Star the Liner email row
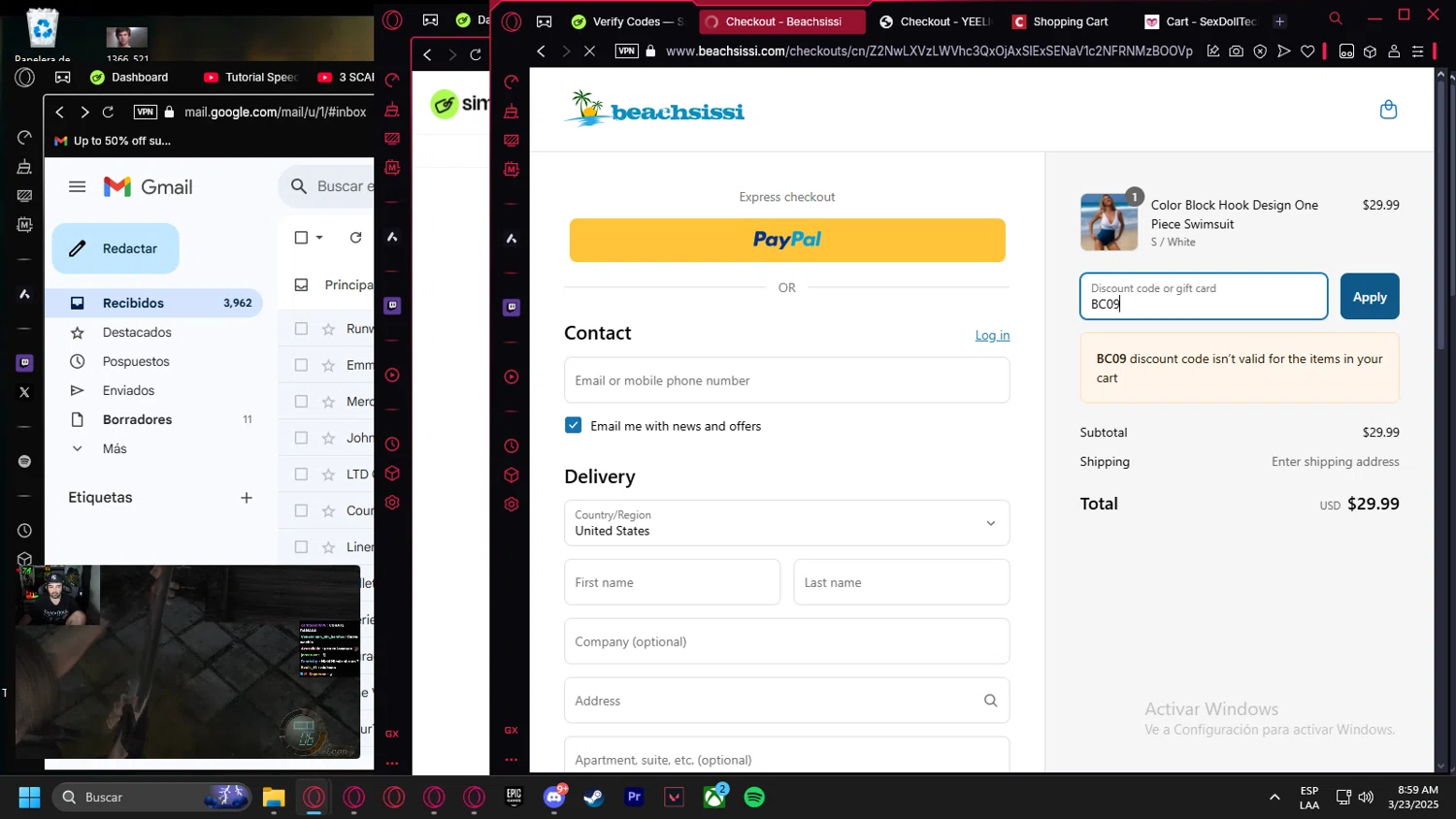 pos(328,547)
